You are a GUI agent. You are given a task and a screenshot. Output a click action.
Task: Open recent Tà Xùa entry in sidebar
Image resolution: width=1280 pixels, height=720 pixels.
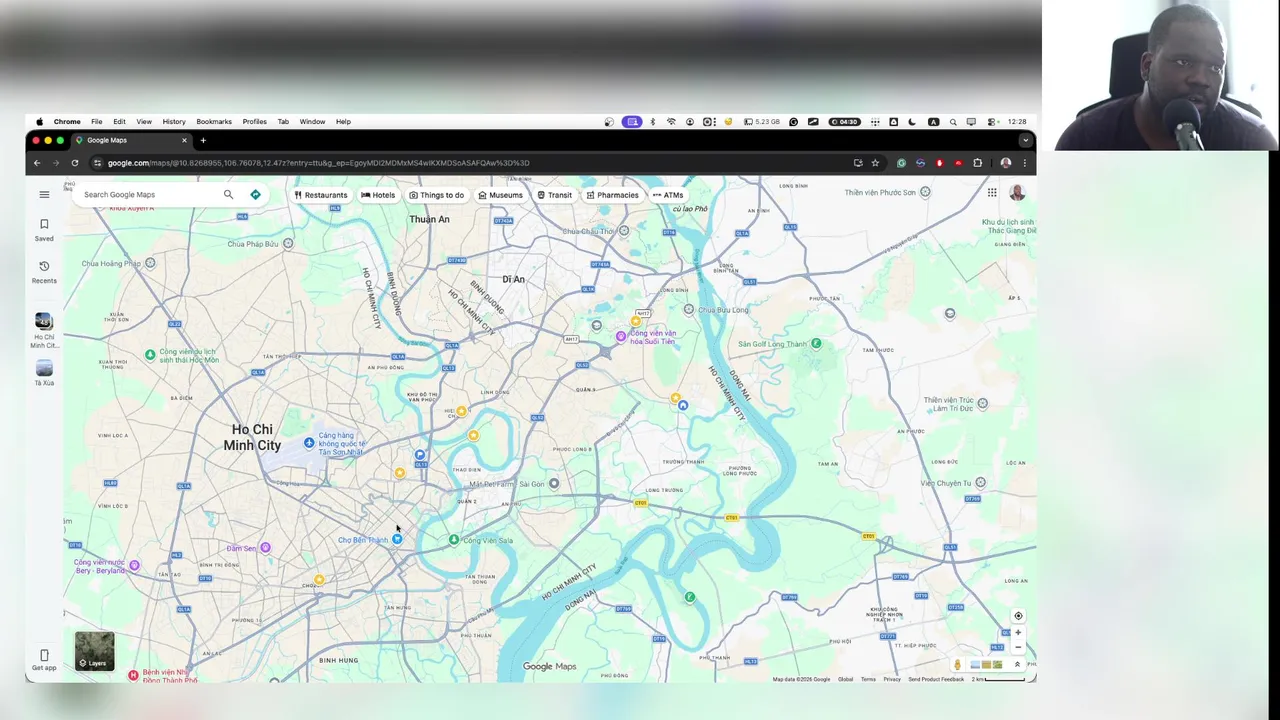pyautogui.click(x=44, y=374)
